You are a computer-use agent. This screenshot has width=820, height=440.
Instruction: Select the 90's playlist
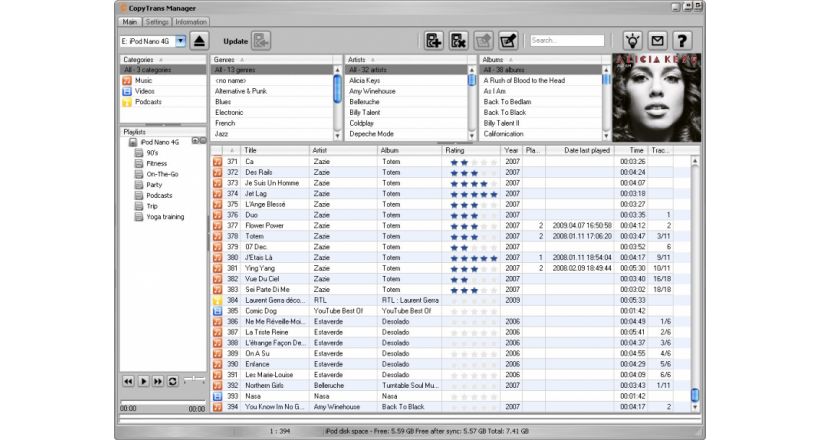152,153
